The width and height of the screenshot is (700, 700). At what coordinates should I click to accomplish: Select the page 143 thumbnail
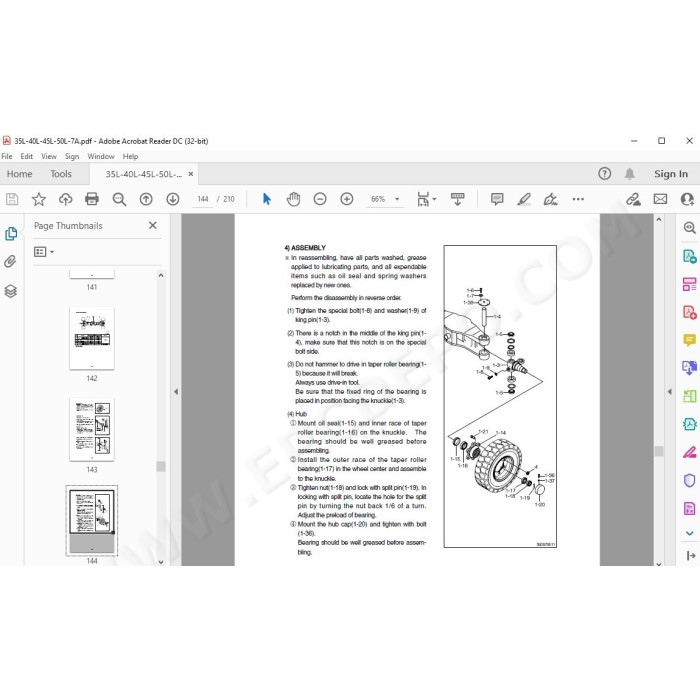click(92, 429)
